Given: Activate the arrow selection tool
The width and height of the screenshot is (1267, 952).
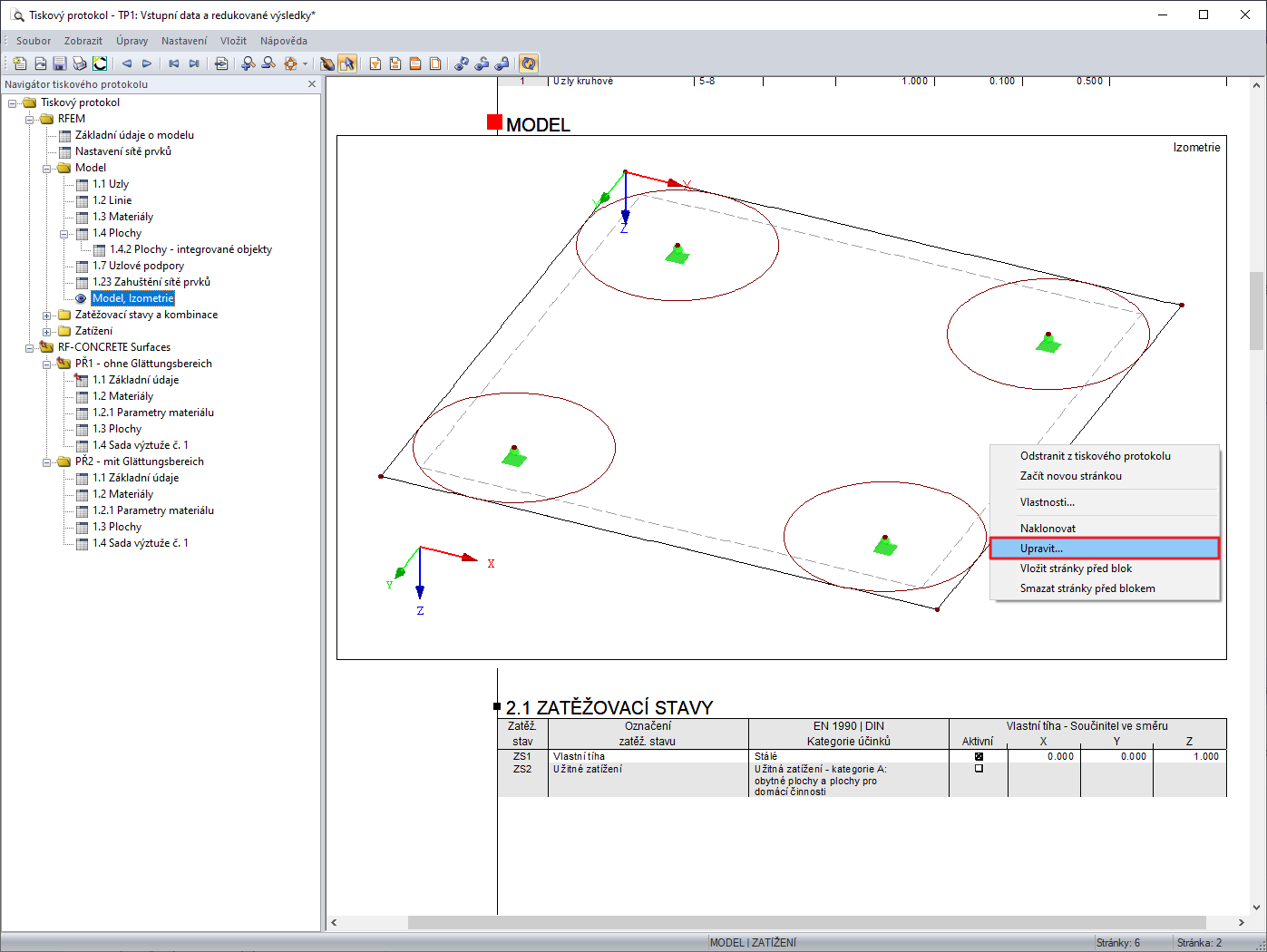Looking at the screenshot, I should [347, 63].
